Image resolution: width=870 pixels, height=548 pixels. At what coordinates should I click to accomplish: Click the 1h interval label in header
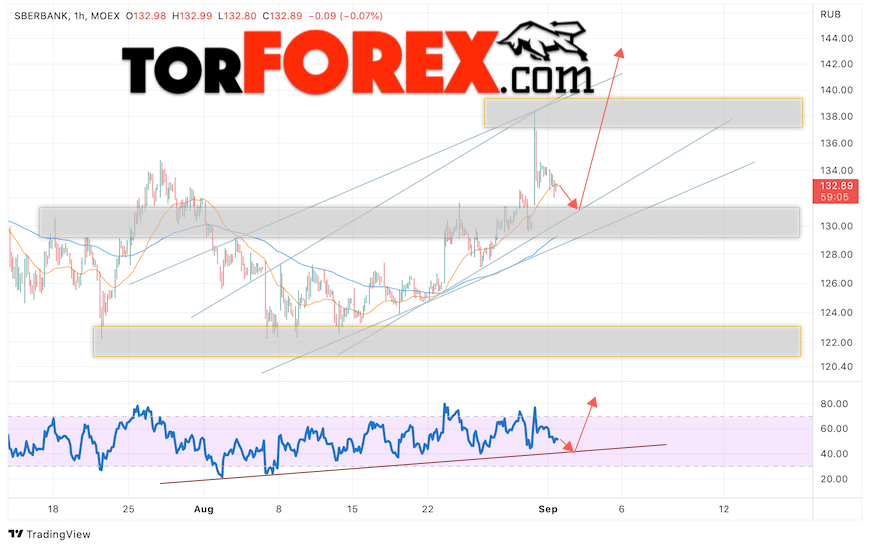(80, 16)
